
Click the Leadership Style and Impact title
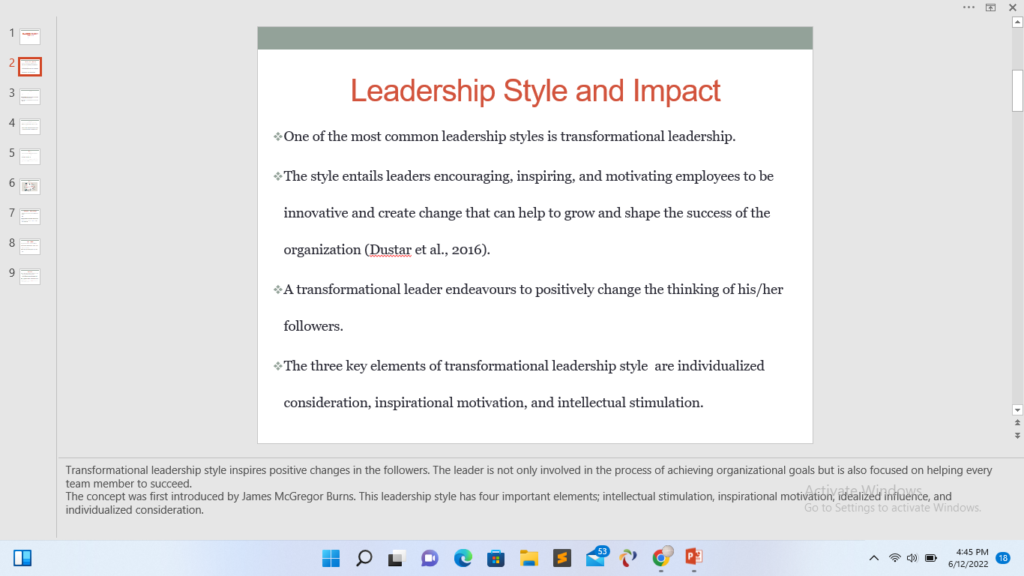tap(535, 91)
